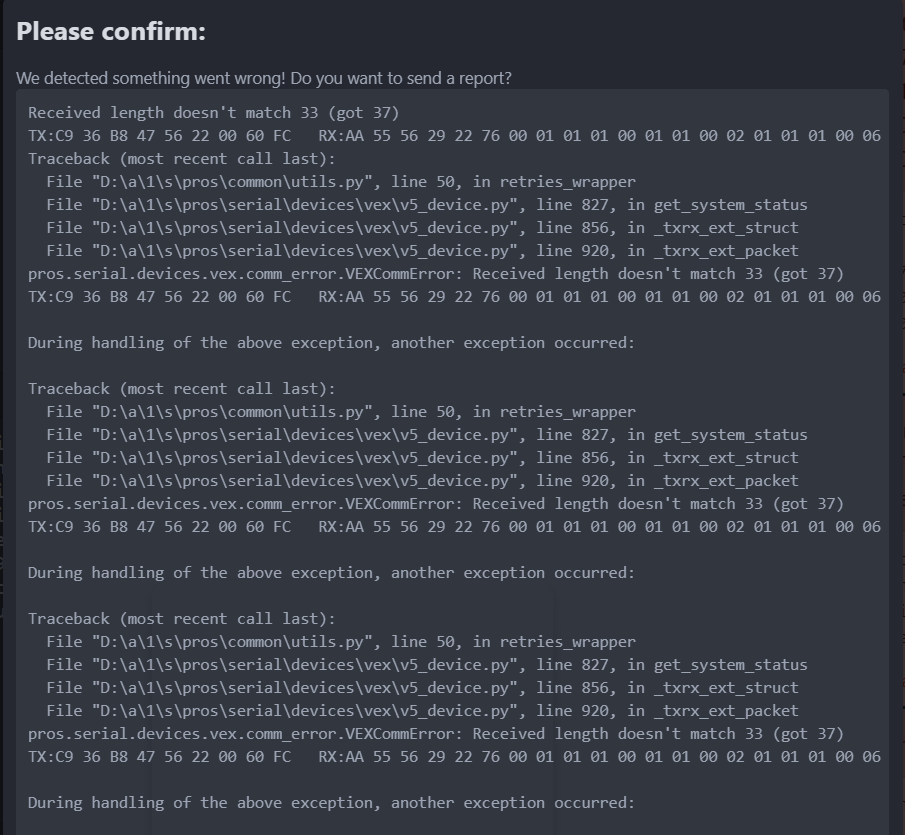This screenshot has height=835, width=905.
Task: Click the get_system_status line 827 in second traceback
Action: [x=427, y=435]
